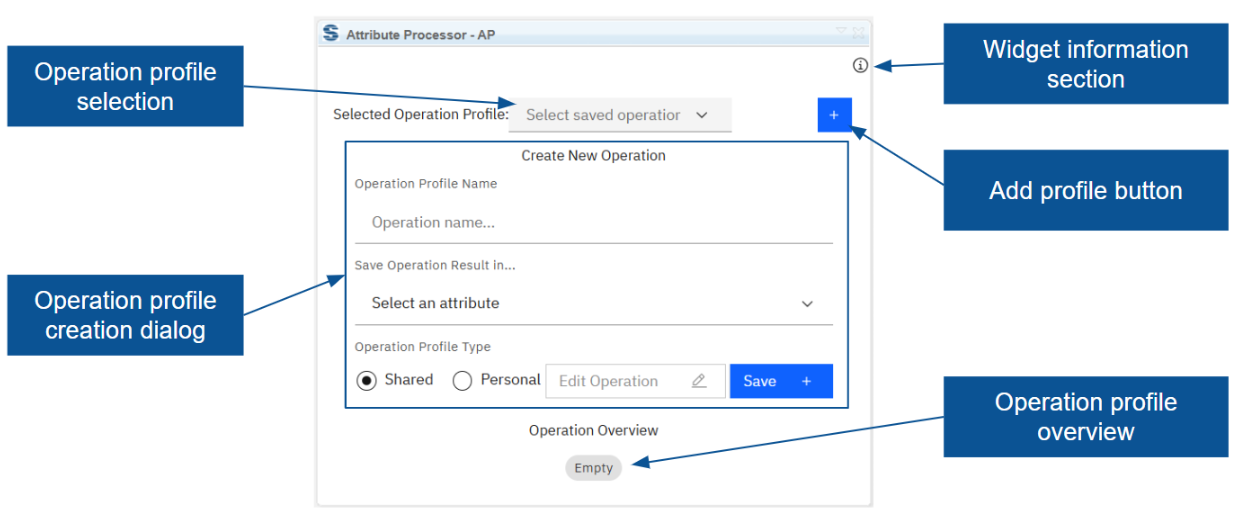Click the widget information icon
Screen dimensions: 1238x514
point(860,66)
